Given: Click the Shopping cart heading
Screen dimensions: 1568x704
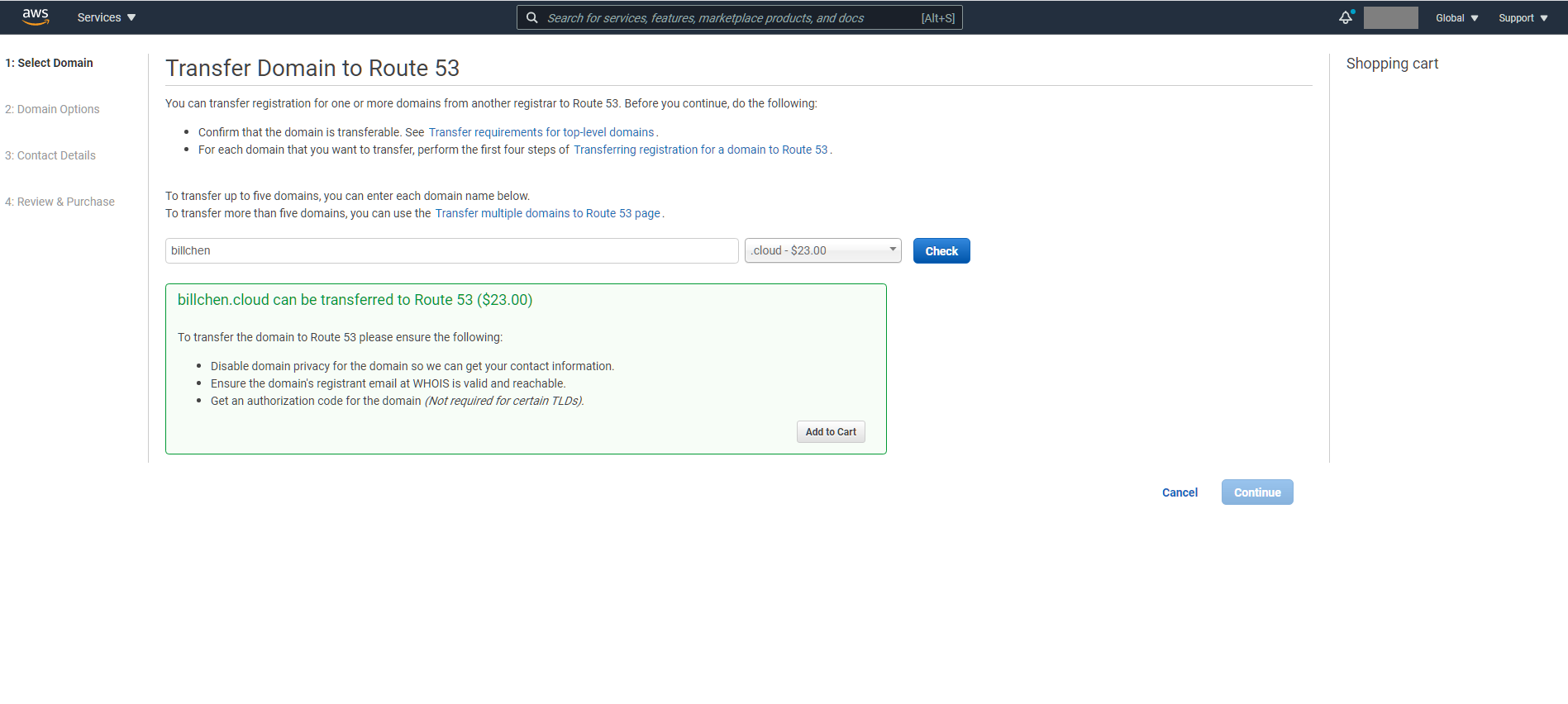Looking at the screenshot, I should pyautogui.click(x=1392, y=64).
